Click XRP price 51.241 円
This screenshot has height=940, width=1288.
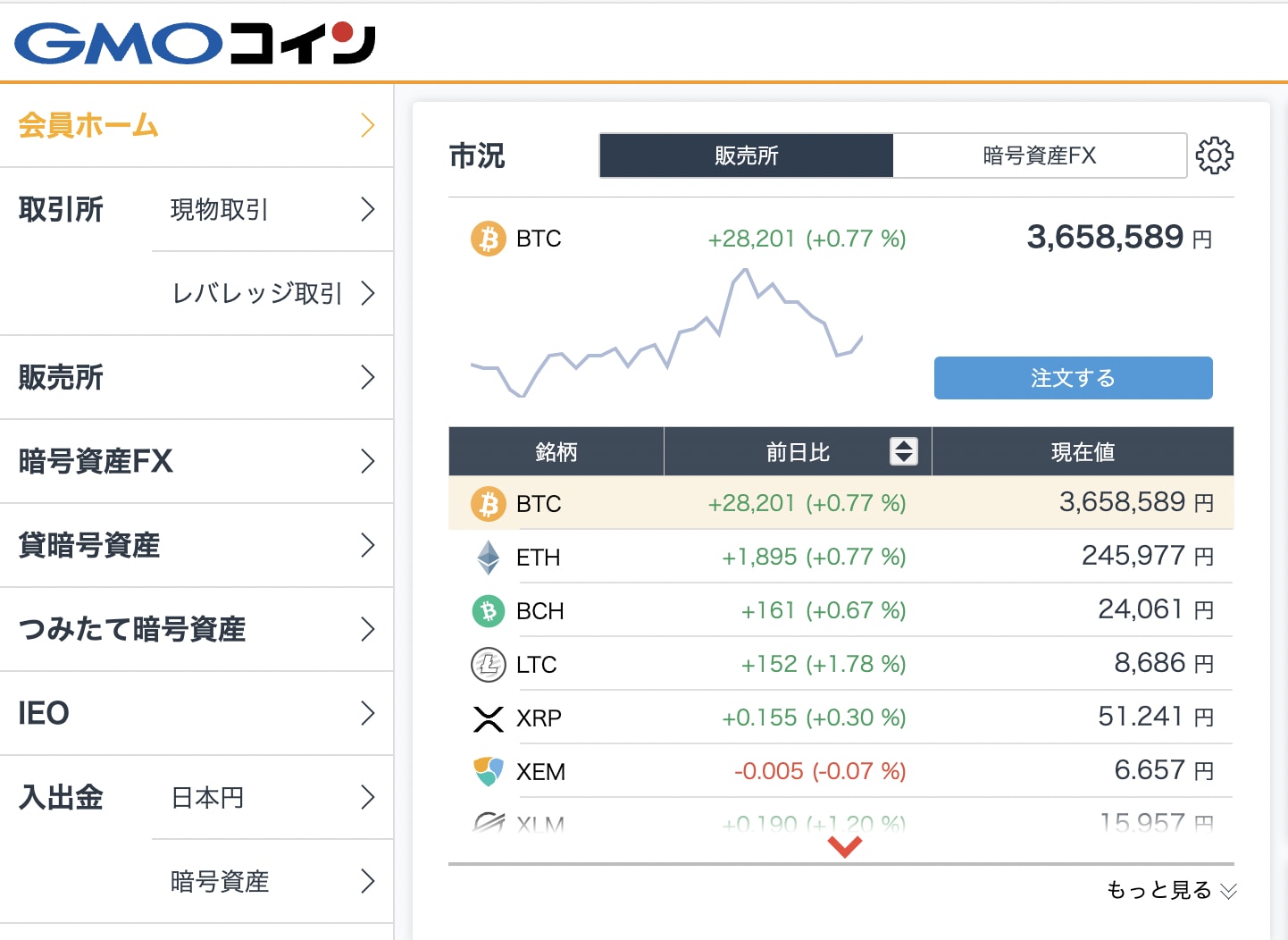pyautogui.click(x=1156, y=717)
